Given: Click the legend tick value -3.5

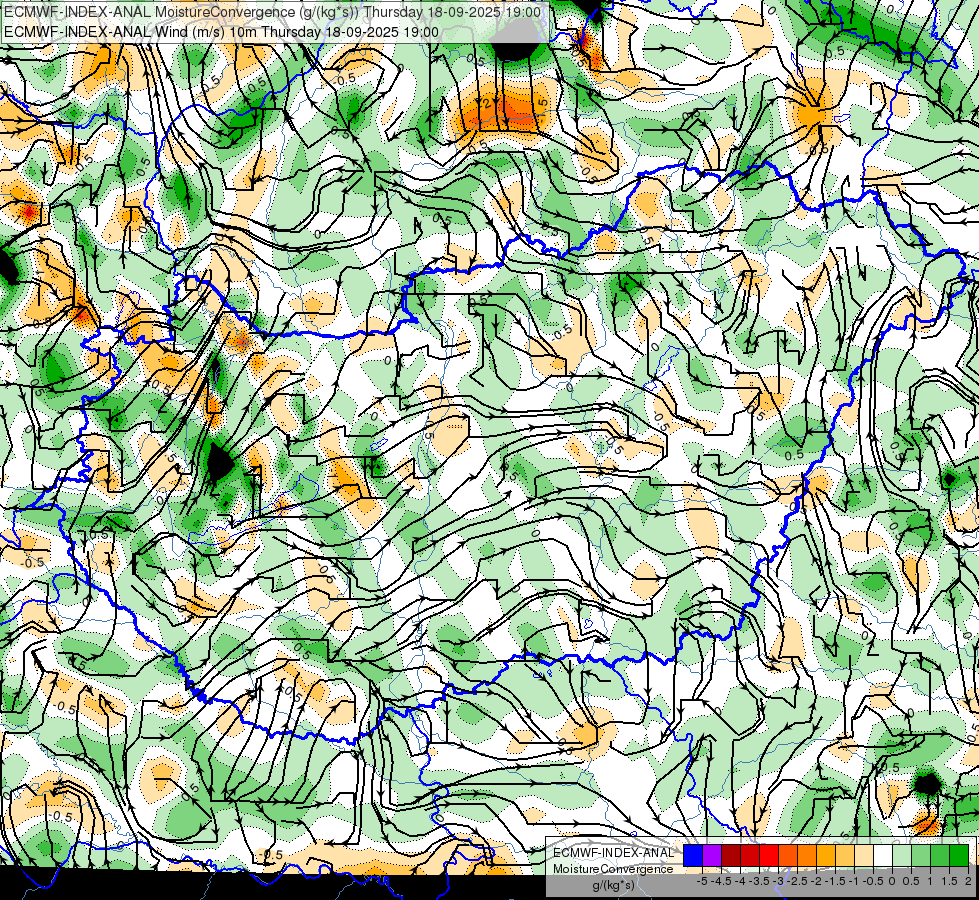Looking at the screenshot, I should click(759, 881).
